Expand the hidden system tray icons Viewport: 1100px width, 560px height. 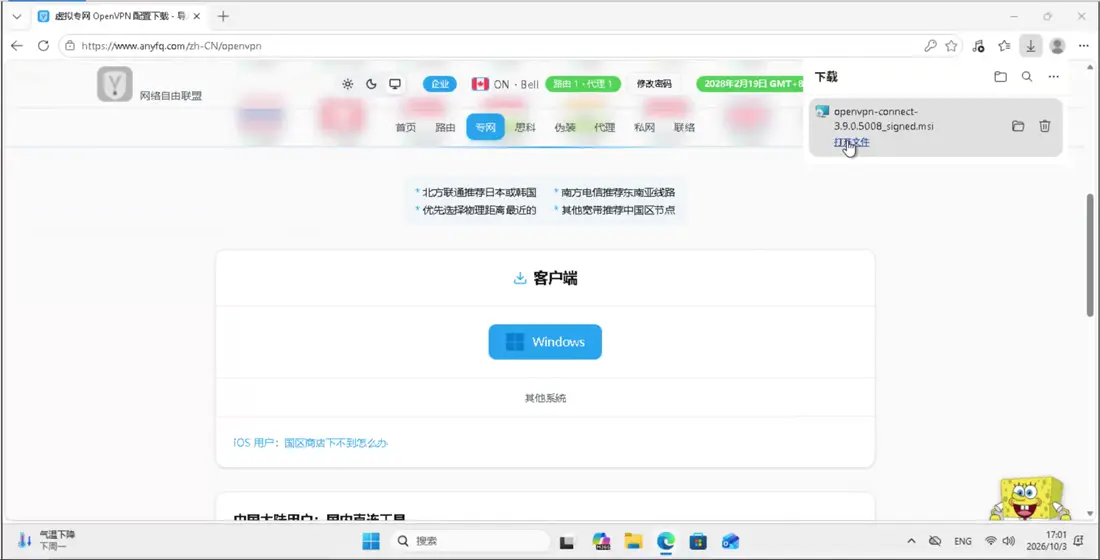tap(911, 541)
